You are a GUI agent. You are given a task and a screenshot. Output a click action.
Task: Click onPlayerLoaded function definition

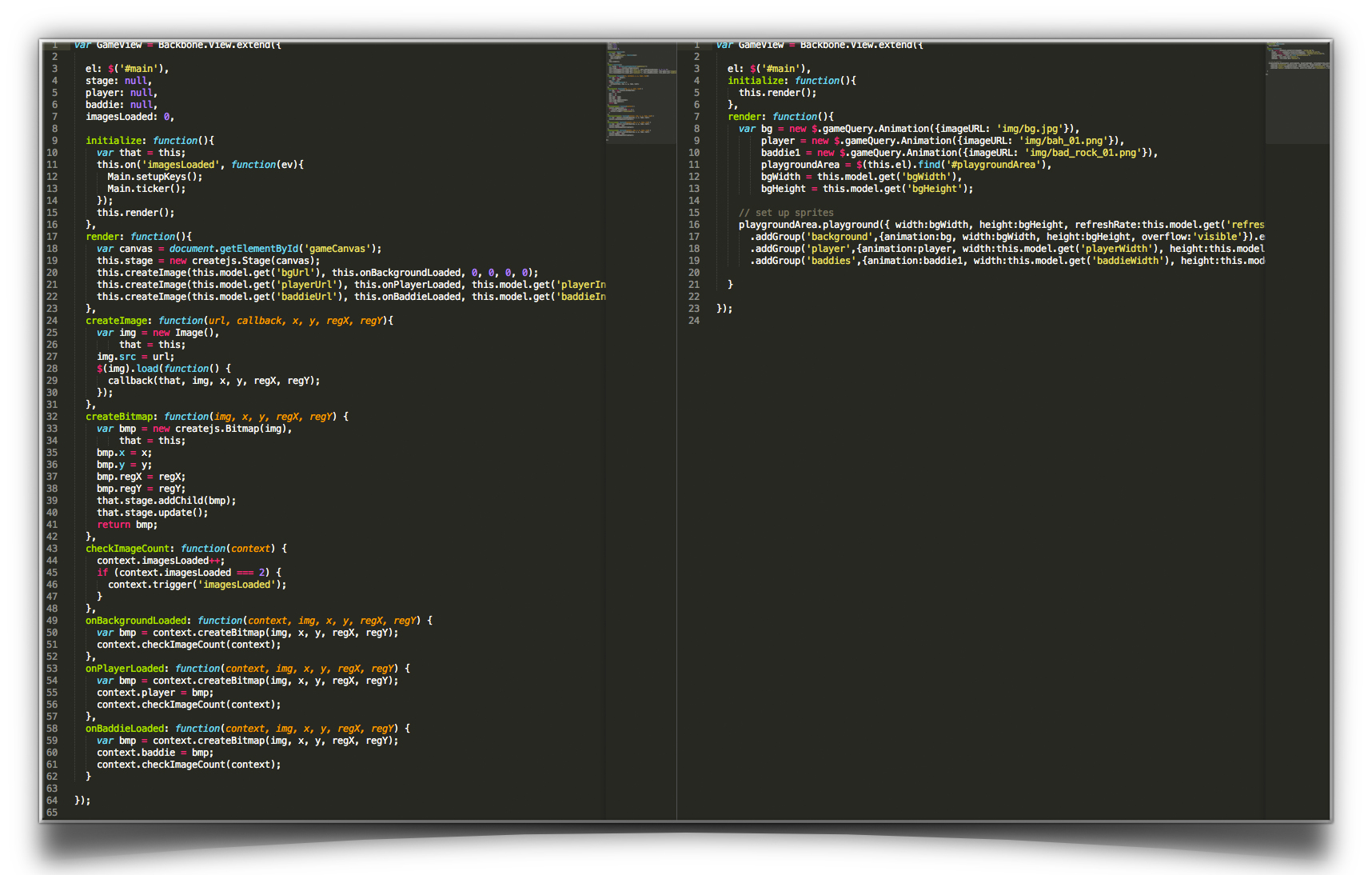(126, 669)
